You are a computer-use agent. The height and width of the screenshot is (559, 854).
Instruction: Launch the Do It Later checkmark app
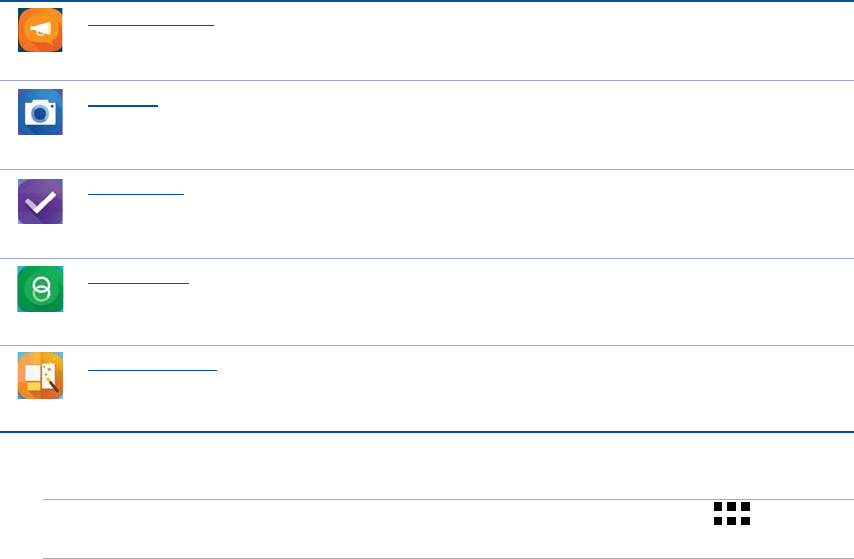[40, 201]
